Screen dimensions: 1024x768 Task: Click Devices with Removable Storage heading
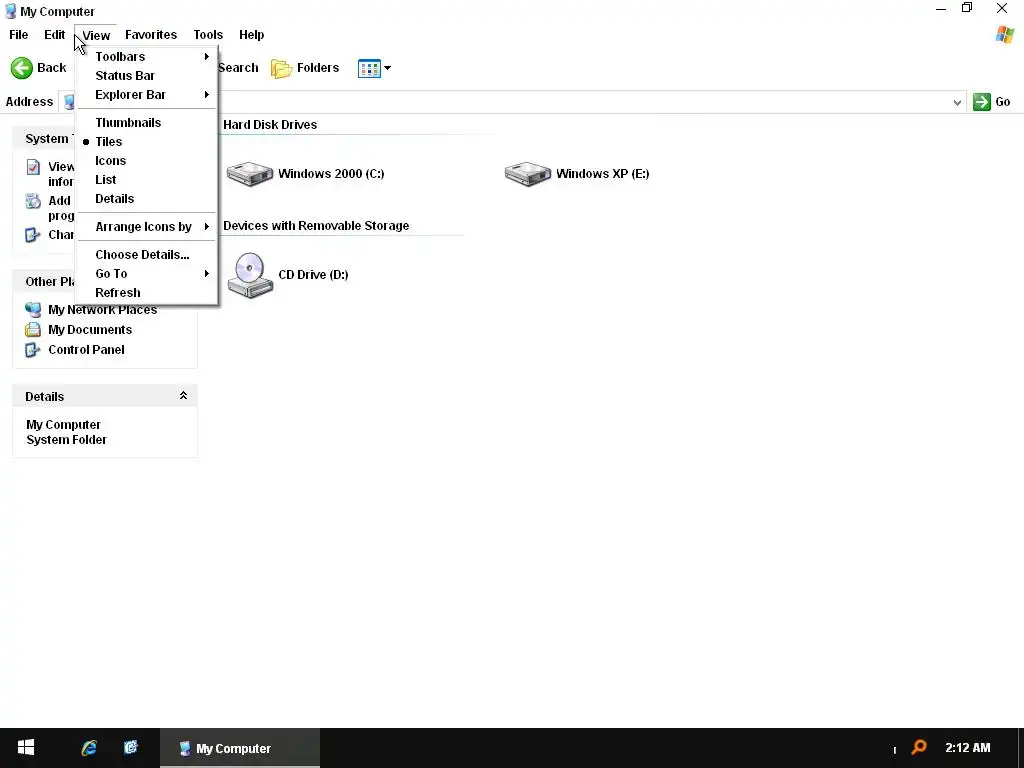[x=316, y=226]
